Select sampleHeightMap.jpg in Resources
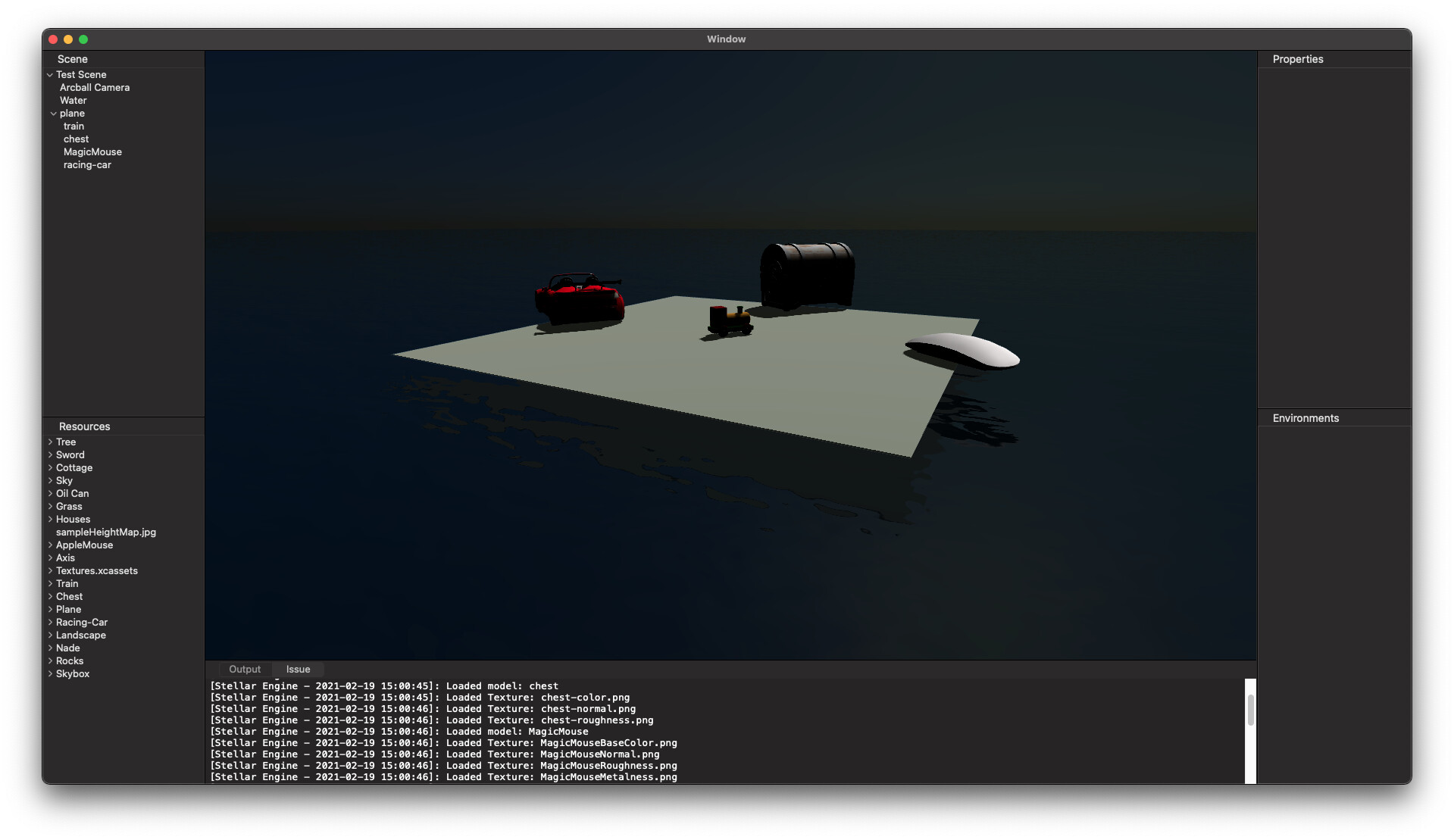Viewport: 1454px width, 840px height. click(x=106, y=532)
